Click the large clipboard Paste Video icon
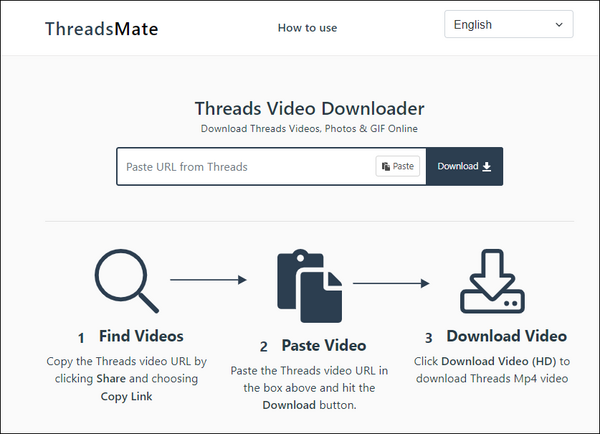Image resolution: width=600 pixels, height=434 pixels. (306, 284)
